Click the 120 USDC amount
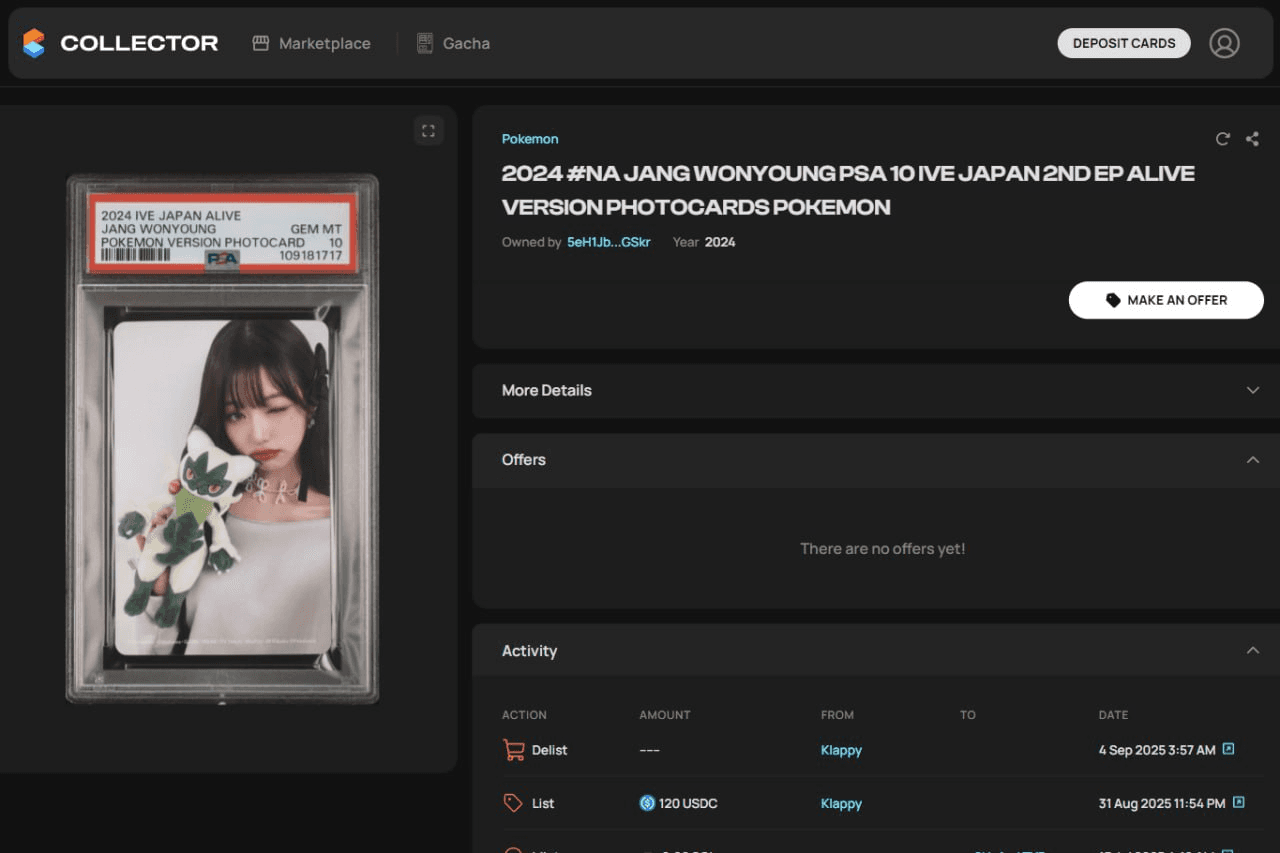The width and height of the screenshot is (1280, 853). pos(688,803)
